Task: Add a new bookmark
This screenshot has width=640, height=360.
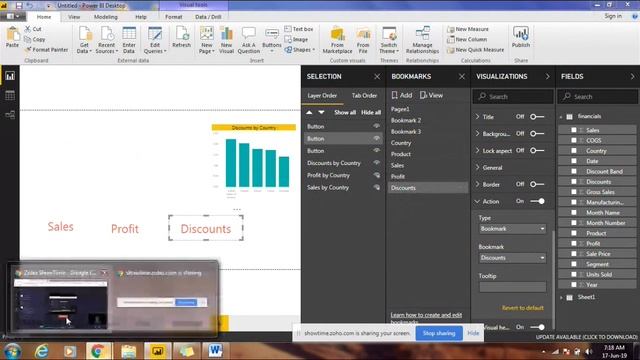Action: point(402,95)
